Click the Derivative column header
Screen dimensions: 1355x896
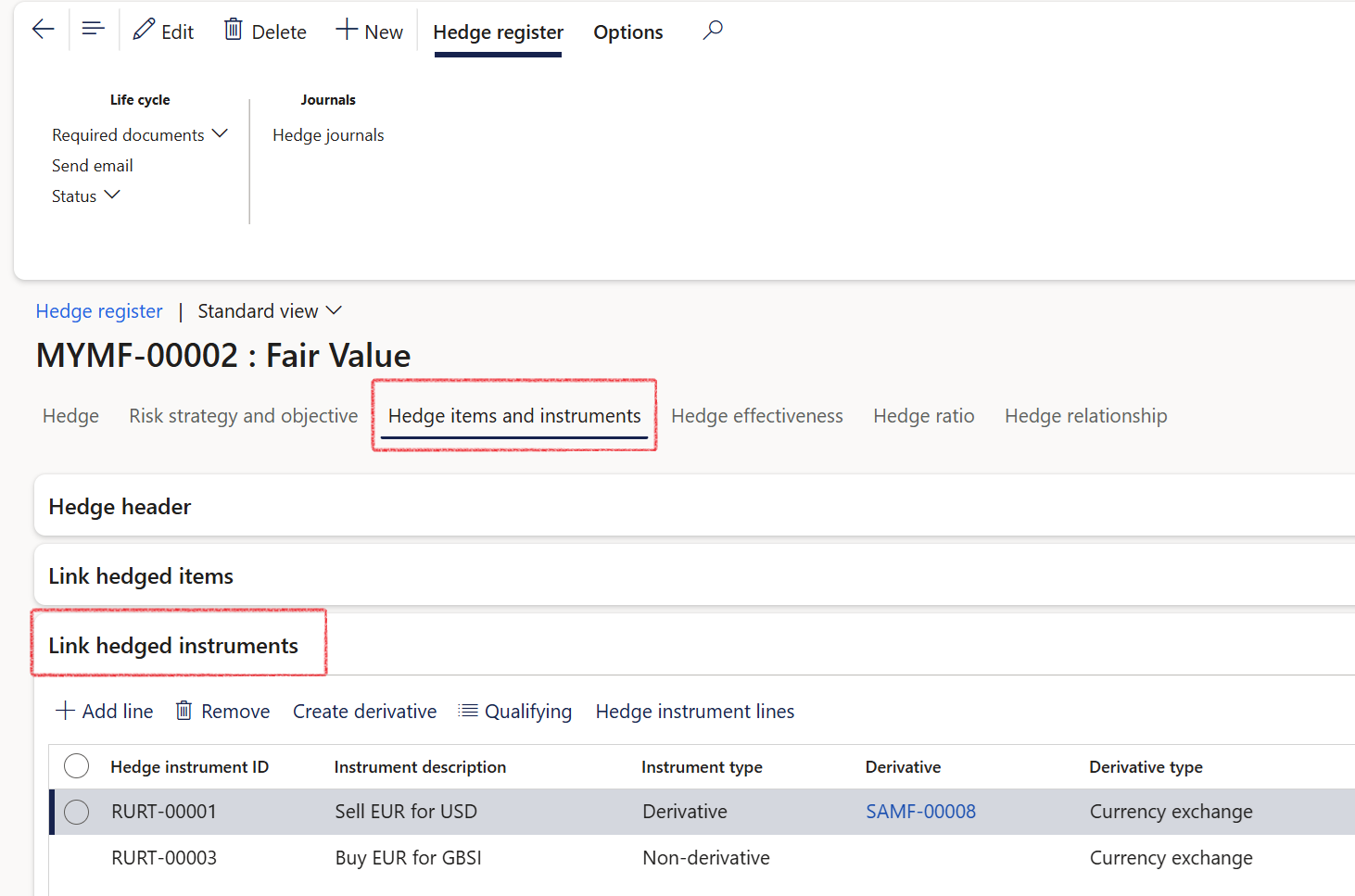[x=903, y=767]
